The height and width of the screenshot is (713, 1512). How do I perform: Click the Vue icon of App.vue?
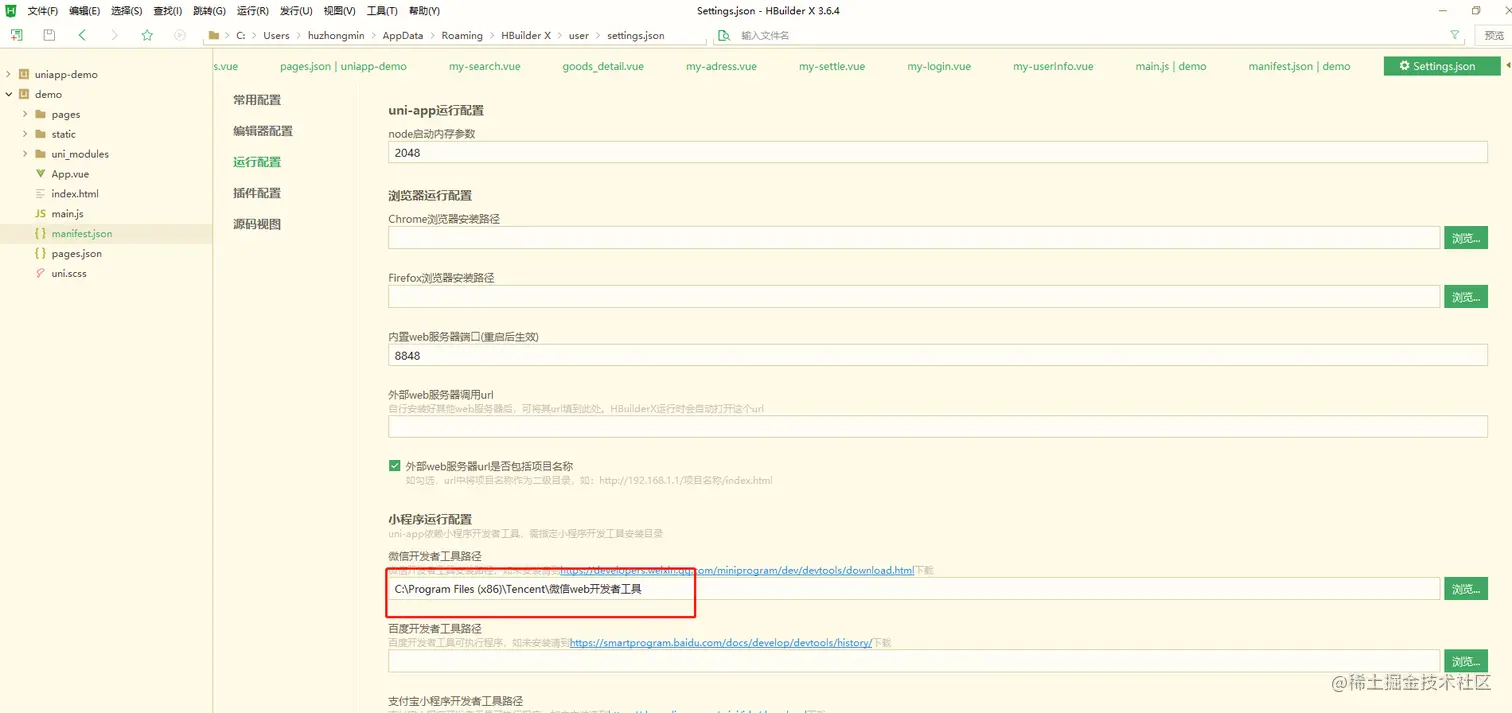pos(40,174)
